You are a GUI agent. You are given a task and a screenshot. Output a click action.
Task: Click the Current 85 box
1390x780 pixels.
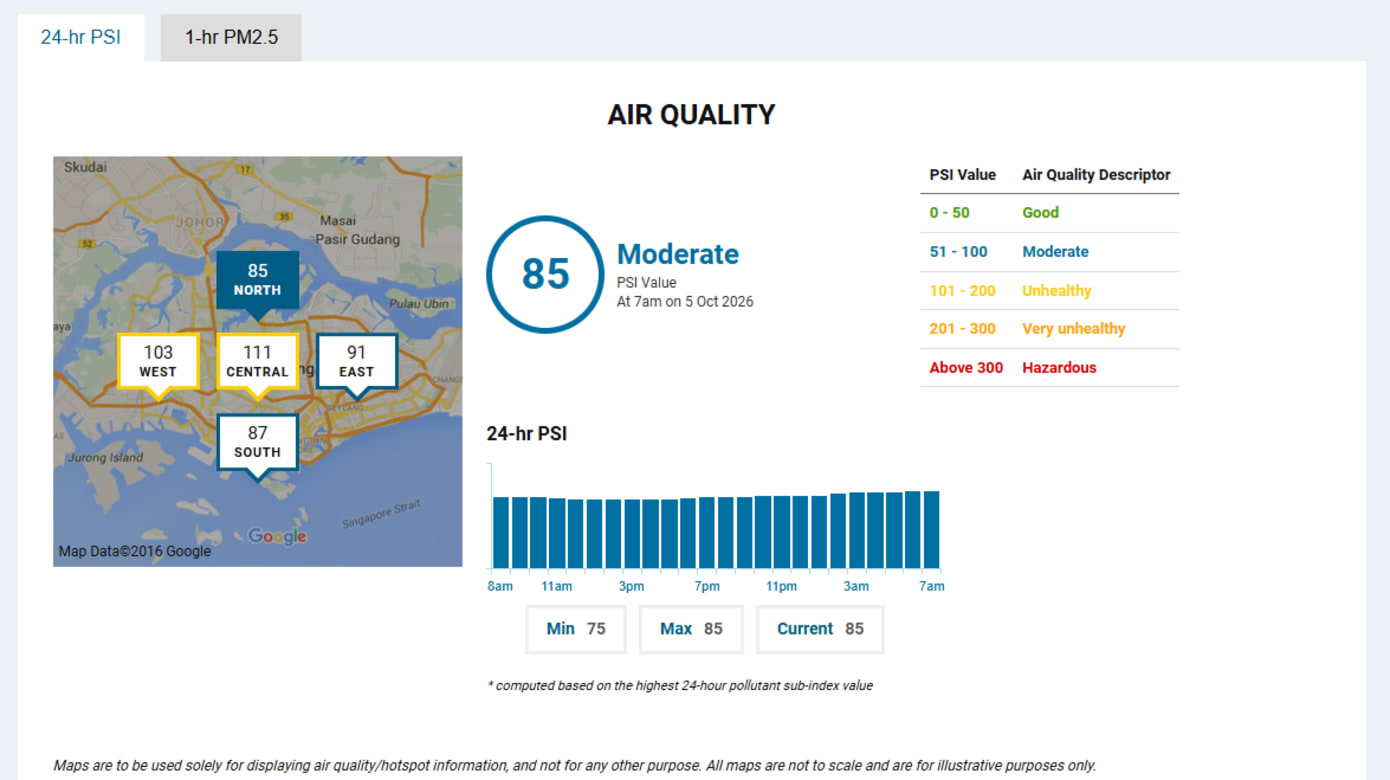(820, 629)
